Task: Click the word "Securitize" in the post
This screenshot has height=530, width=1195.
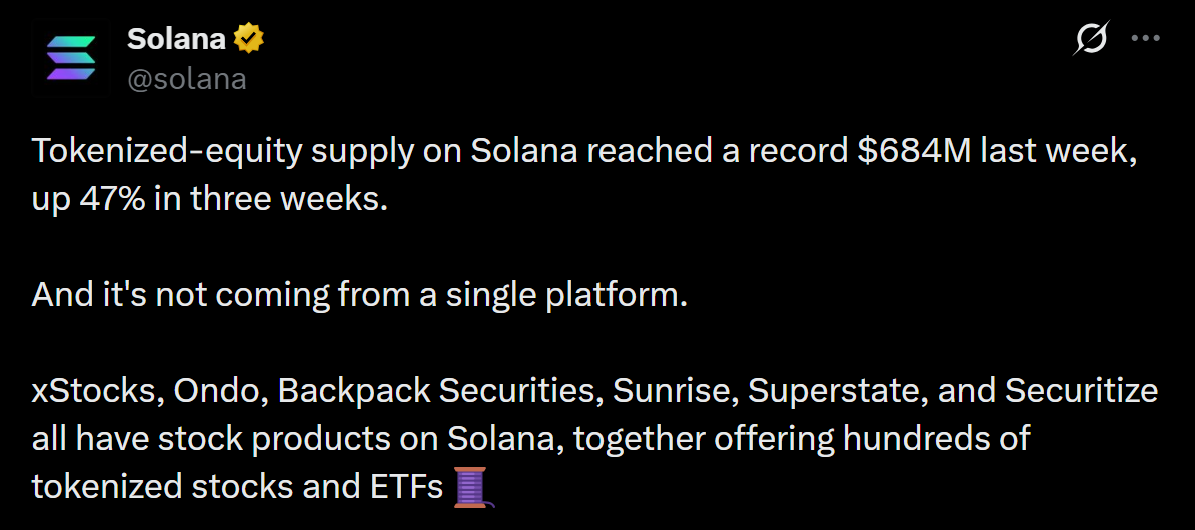Action: [x=1081, y=392]
